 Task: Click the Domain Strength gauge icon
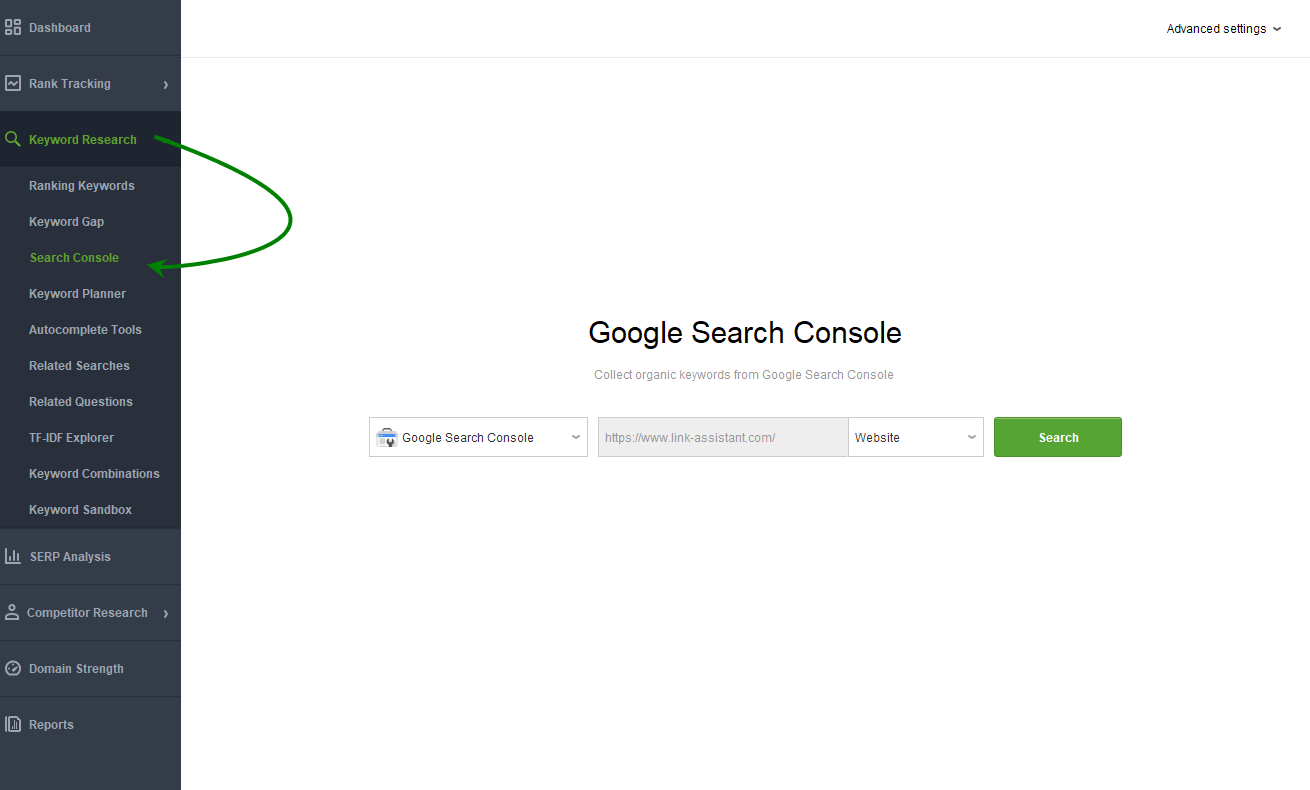click(13, 668)
